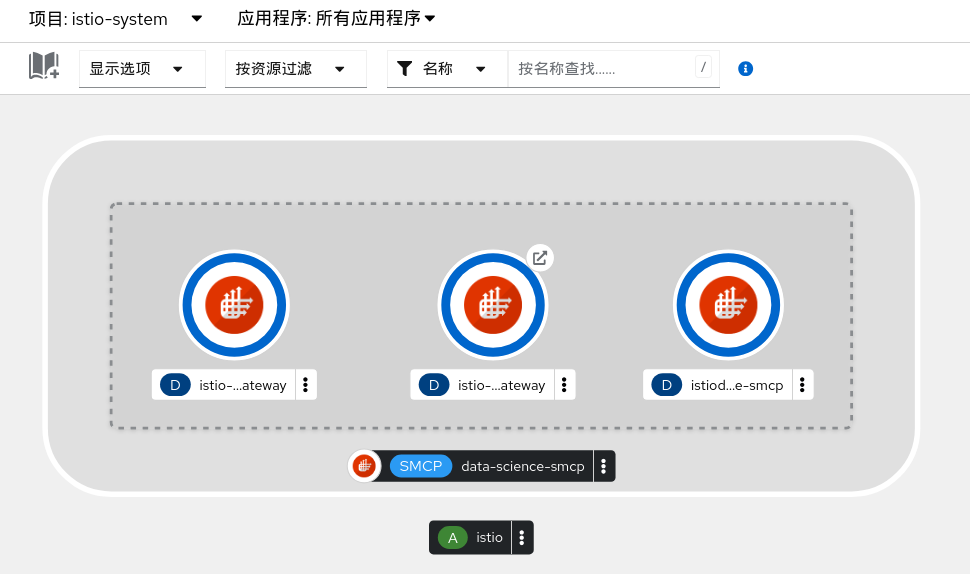Select the data-science-smcp label

[523, 466]
